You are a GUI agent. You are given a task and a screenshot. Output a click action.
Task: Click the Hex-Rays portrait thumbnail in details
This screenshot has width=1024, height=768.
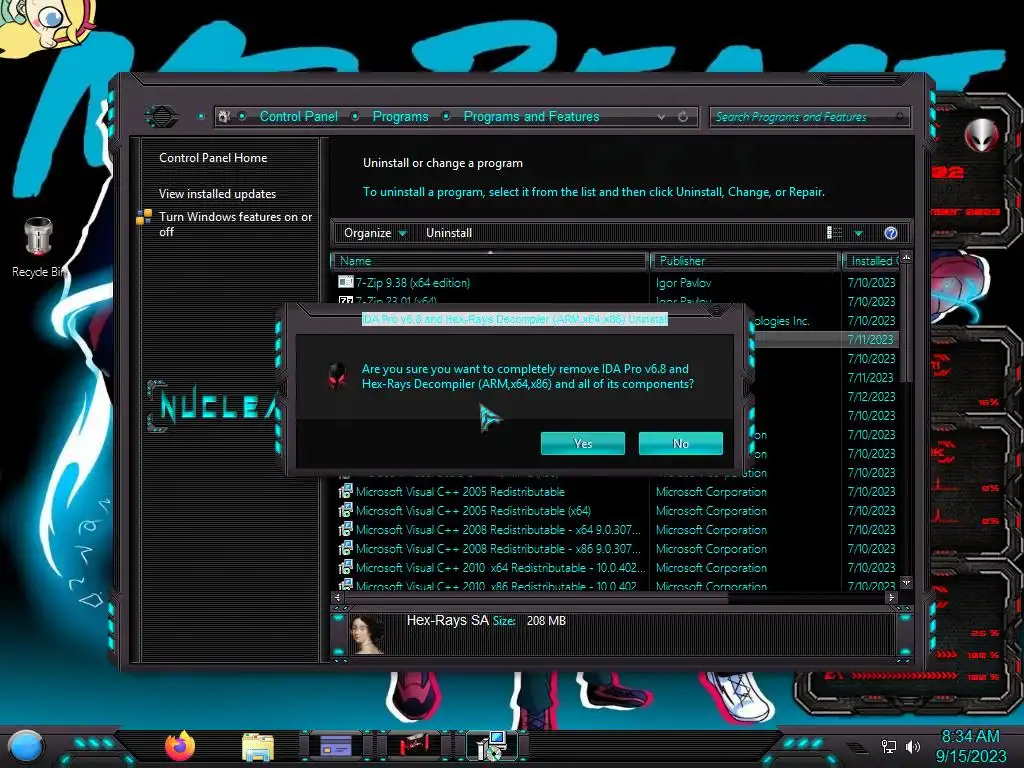368,633
